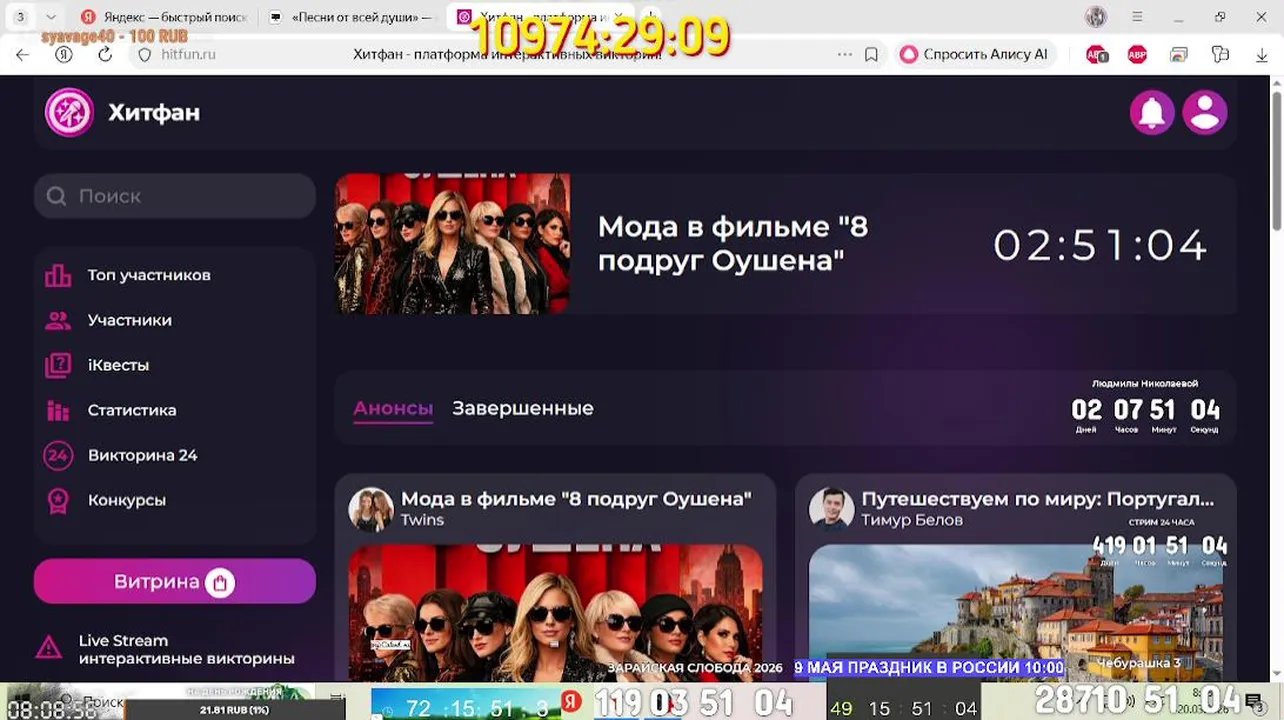1284x720 pixels.
Task: Open the tab groups dropdown chevron
Action: click(x=51, y=17)
